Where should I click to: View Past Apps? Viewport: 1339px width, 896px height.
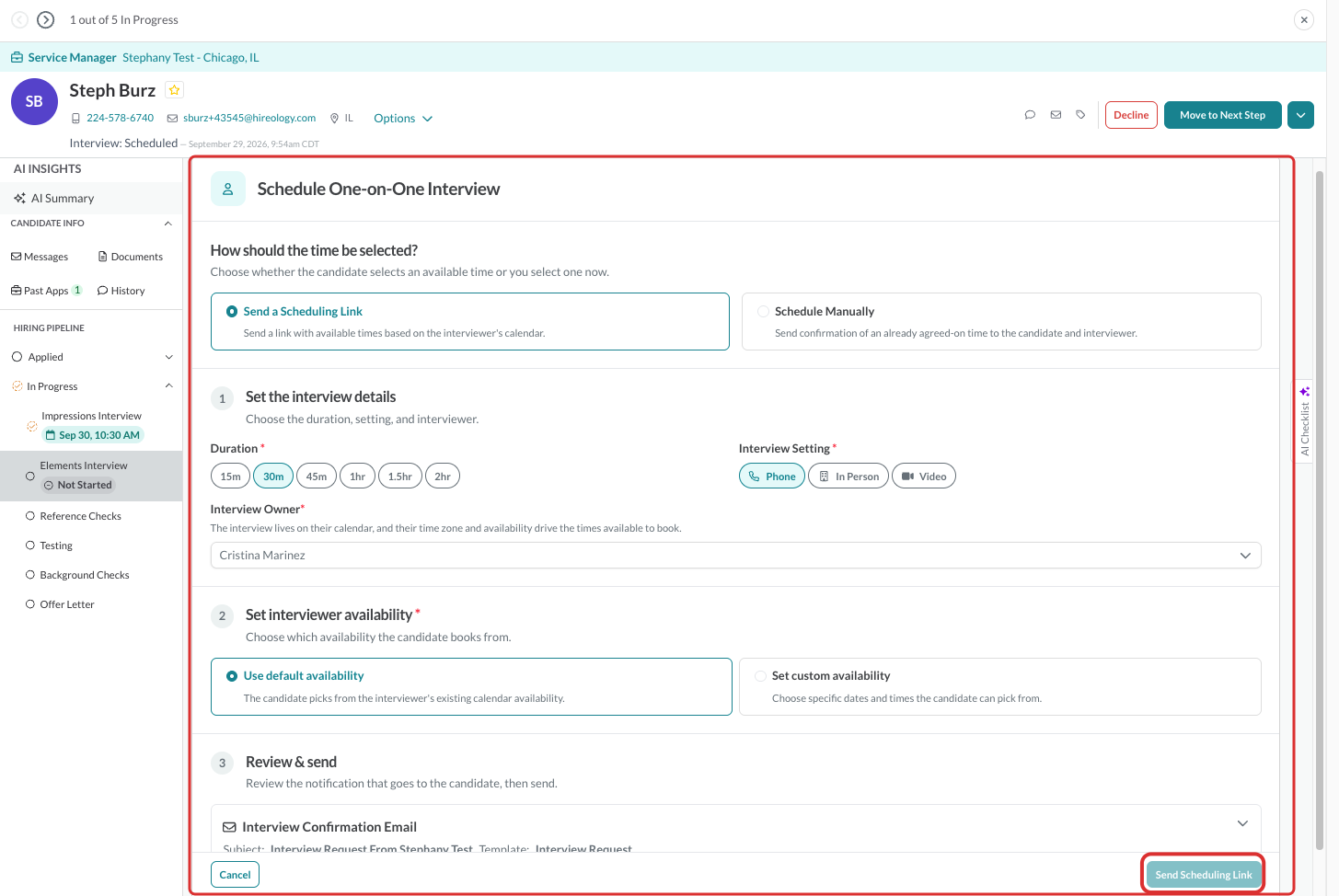46,291
